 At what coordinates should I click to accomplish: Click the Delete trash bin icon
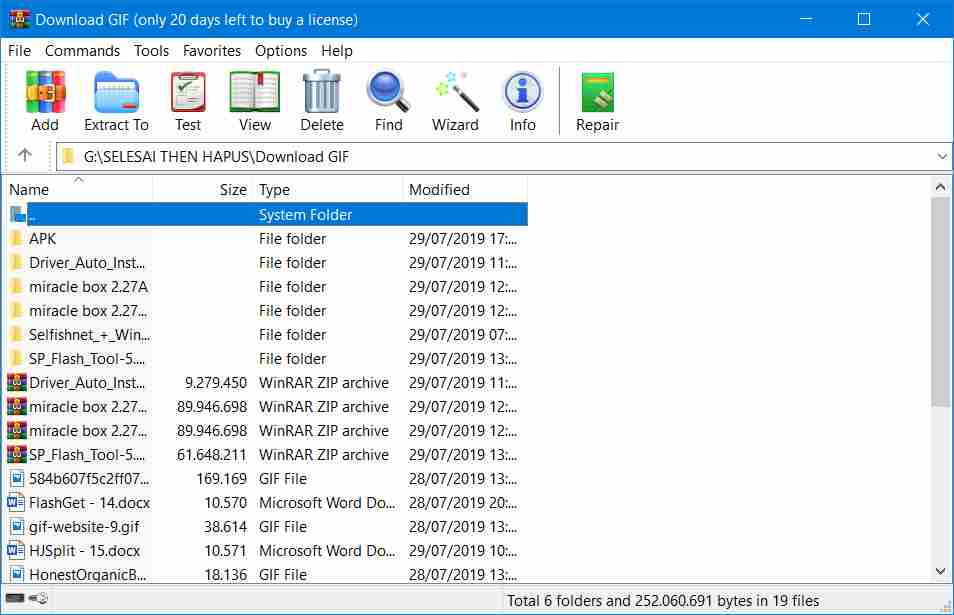pyautogui.click(x=321, y=92)
